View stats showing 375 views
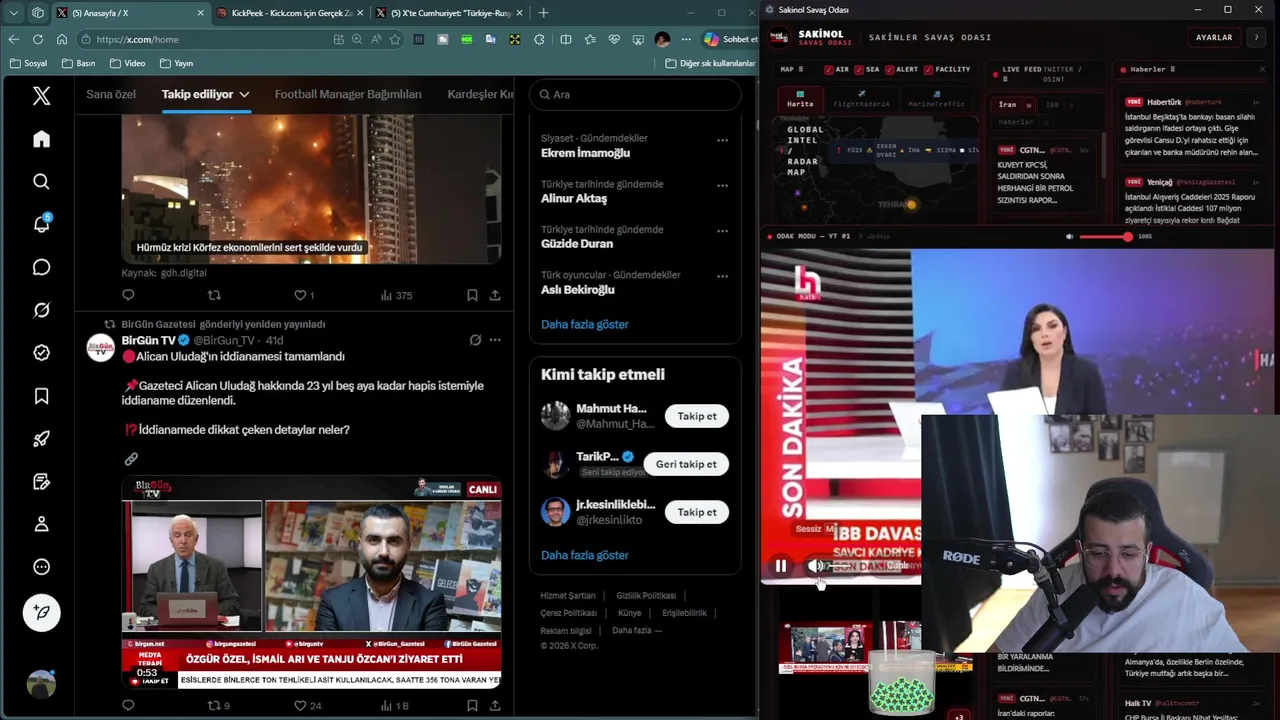This screenshot has height=720, width=1280. (396, 295)
